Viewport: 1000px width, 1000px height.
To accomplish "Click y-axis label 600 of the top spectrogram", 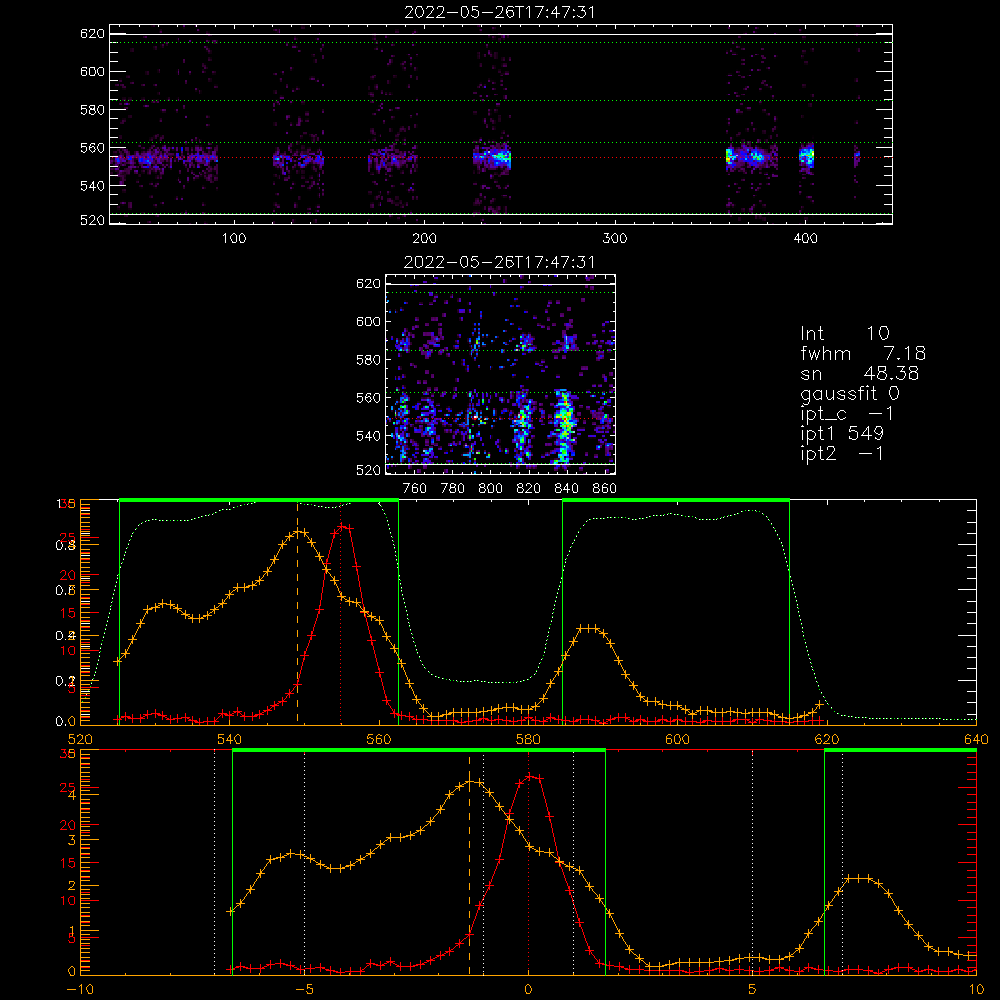I will (92, 71).
